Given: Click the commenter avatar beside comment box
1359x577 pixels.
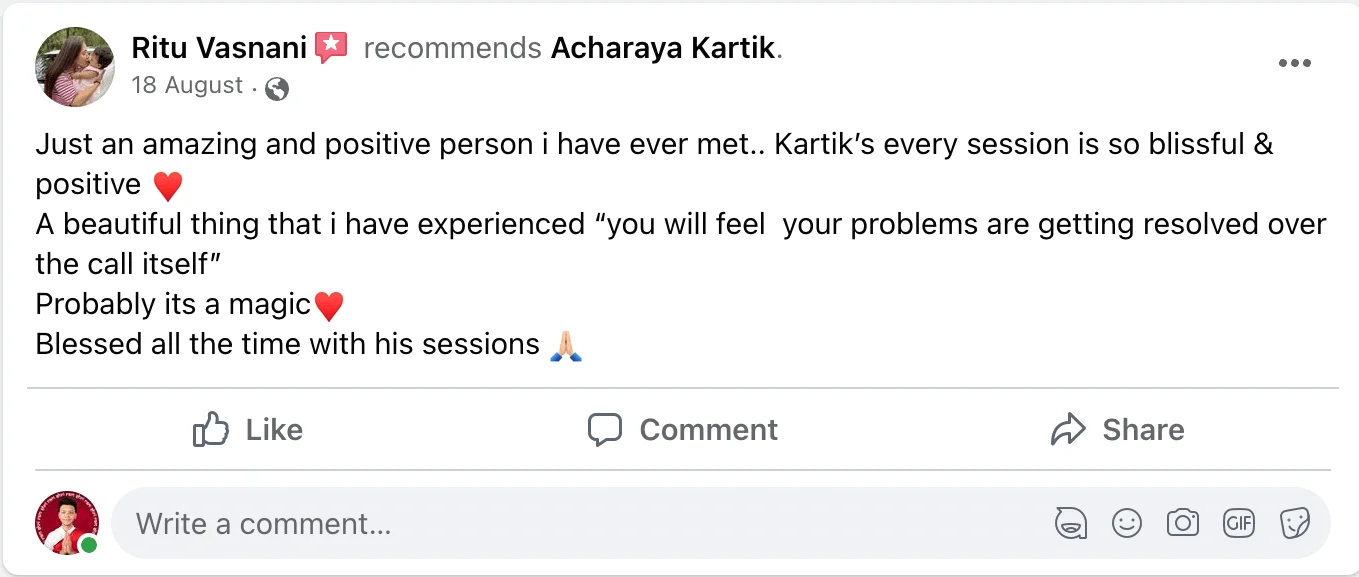Looking at the screenshot, I should (68, 522).
